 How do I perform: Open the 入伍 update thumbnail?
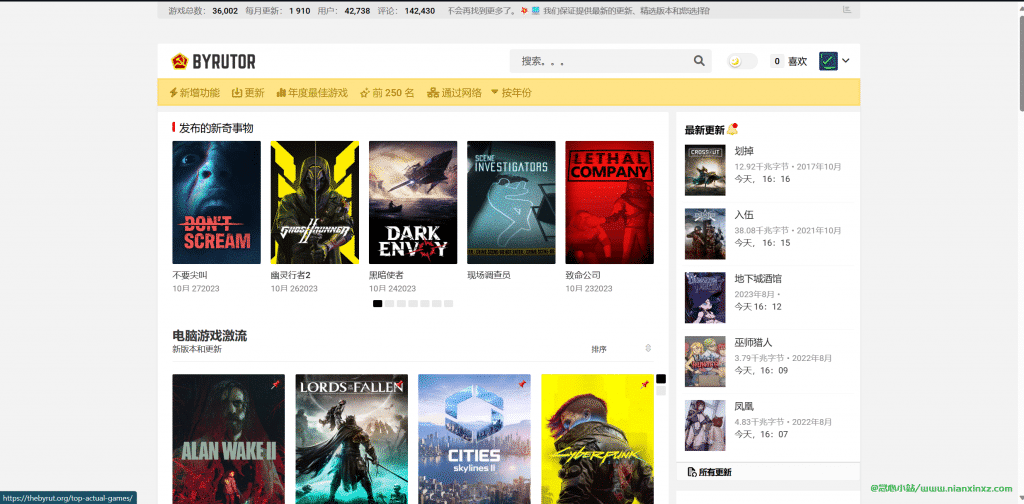pos(705,234)
